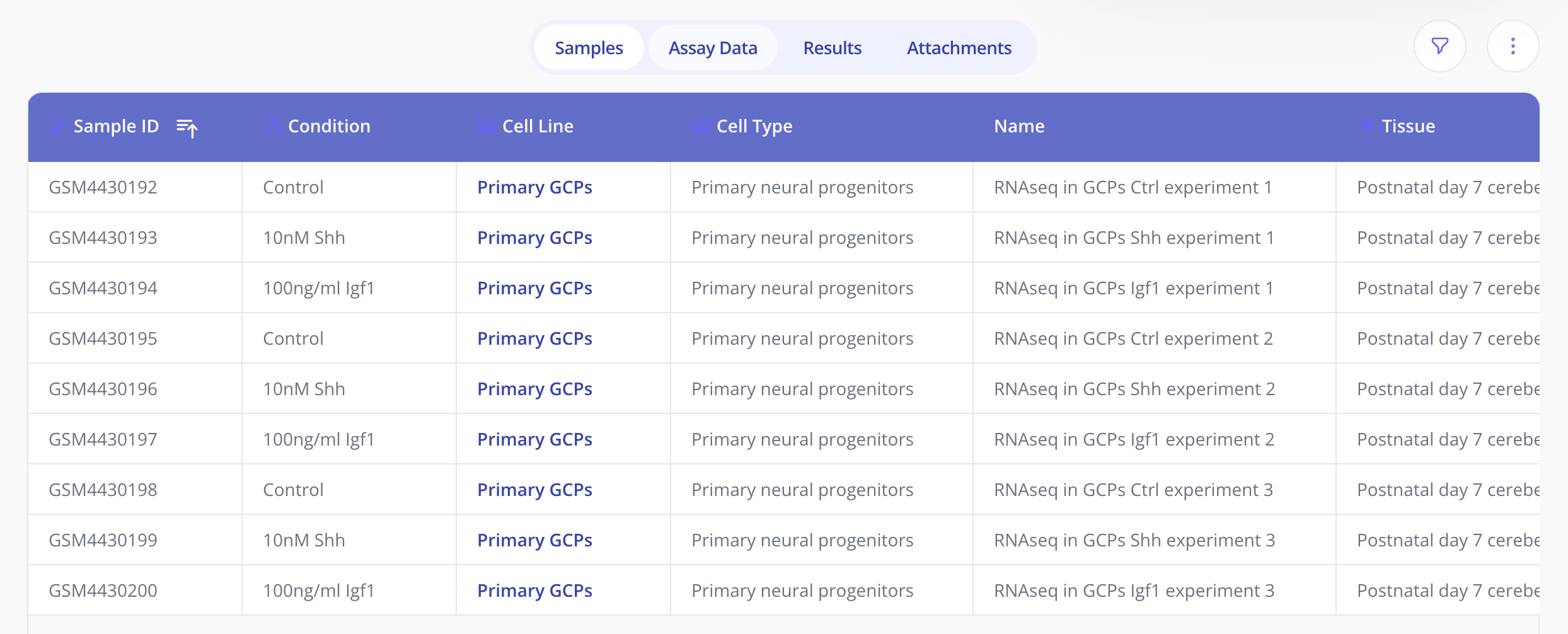The image size is (1568, 634).
Task: Click the Primary GCPs link for GSM4430198
Action: [534, 490]
